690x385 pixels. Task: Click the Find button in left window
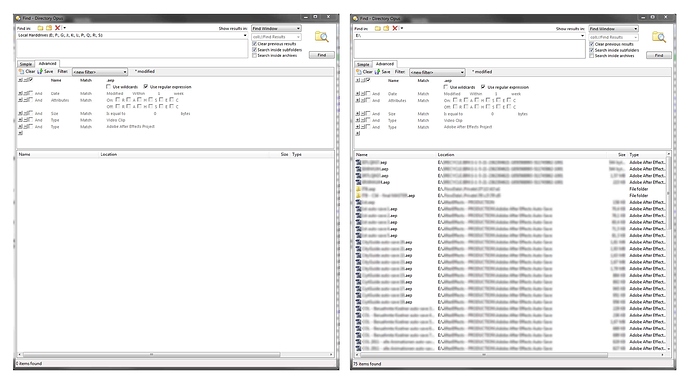coord(322,55)
